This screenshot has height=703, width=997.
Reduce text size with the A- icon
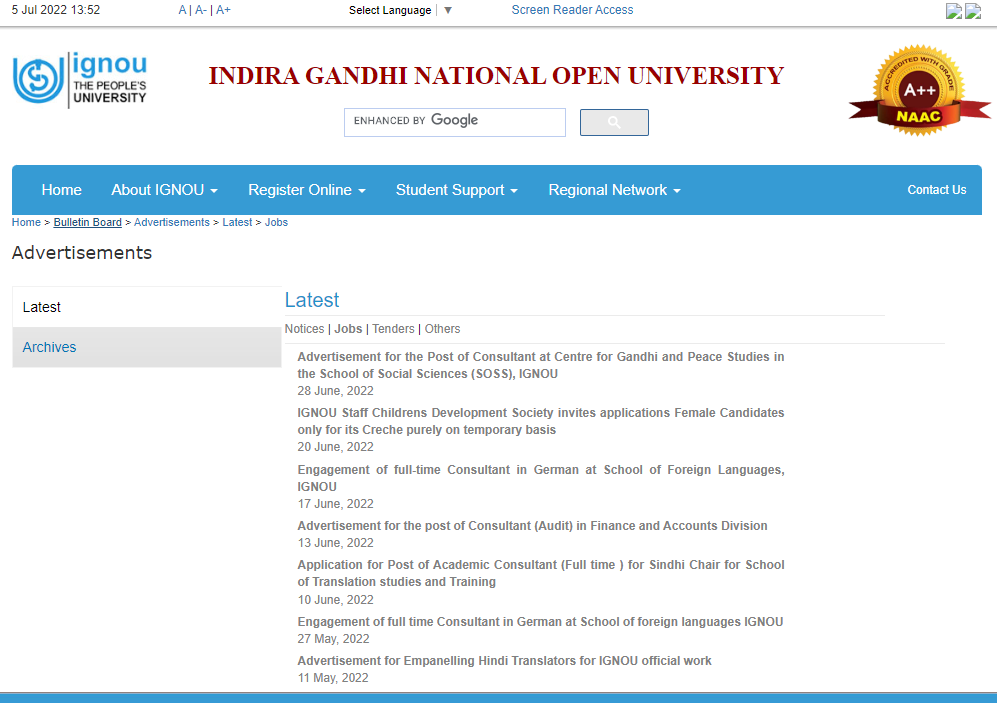click(x=200, y=9)
